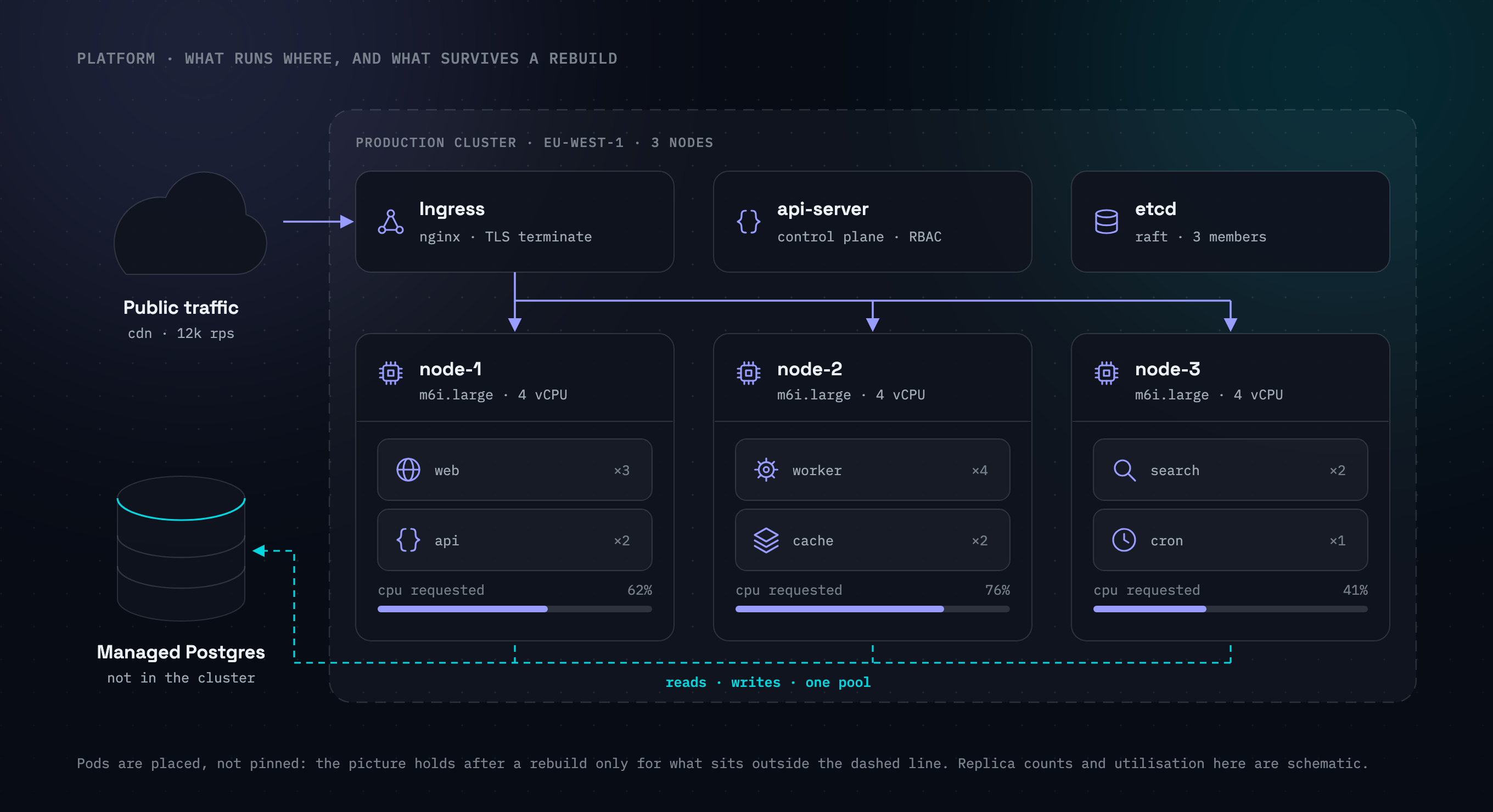The height and width of the screenshot is (812, 1493).
Task: Click the 41% cpu value
Action: (x=1356, y=590)
